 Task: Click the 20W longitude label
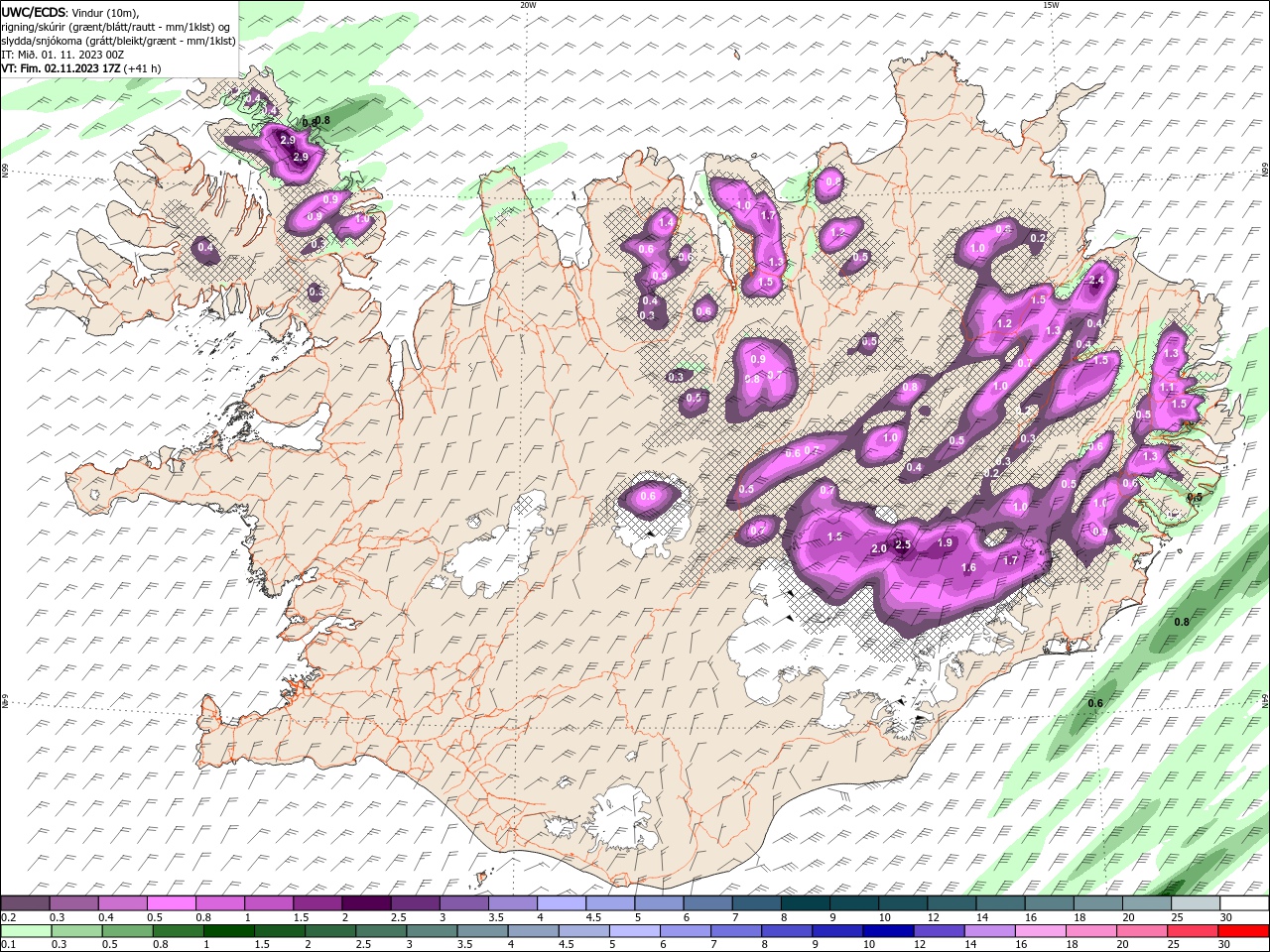[528, 5]
